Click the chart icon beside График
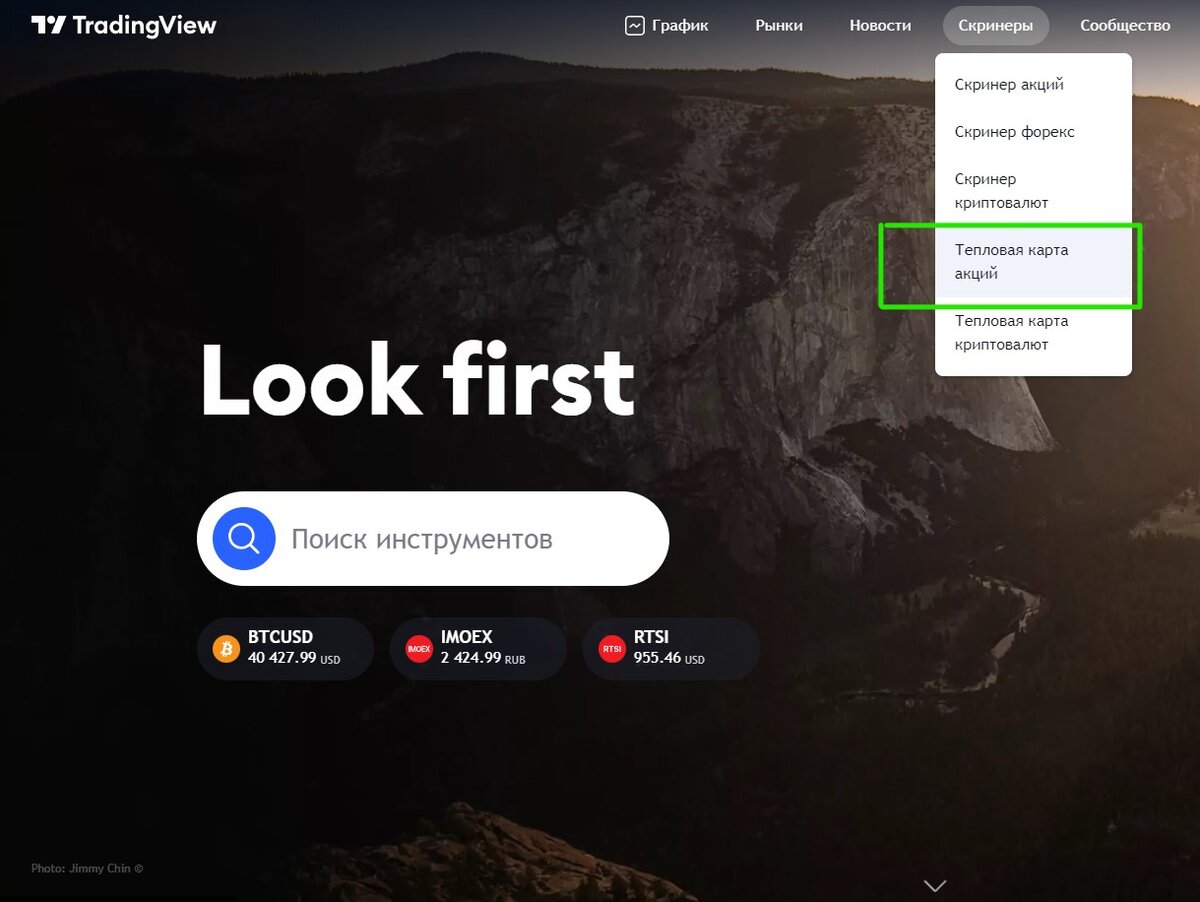This screenshot has height=902, width=1200. [x=635, y=26]
